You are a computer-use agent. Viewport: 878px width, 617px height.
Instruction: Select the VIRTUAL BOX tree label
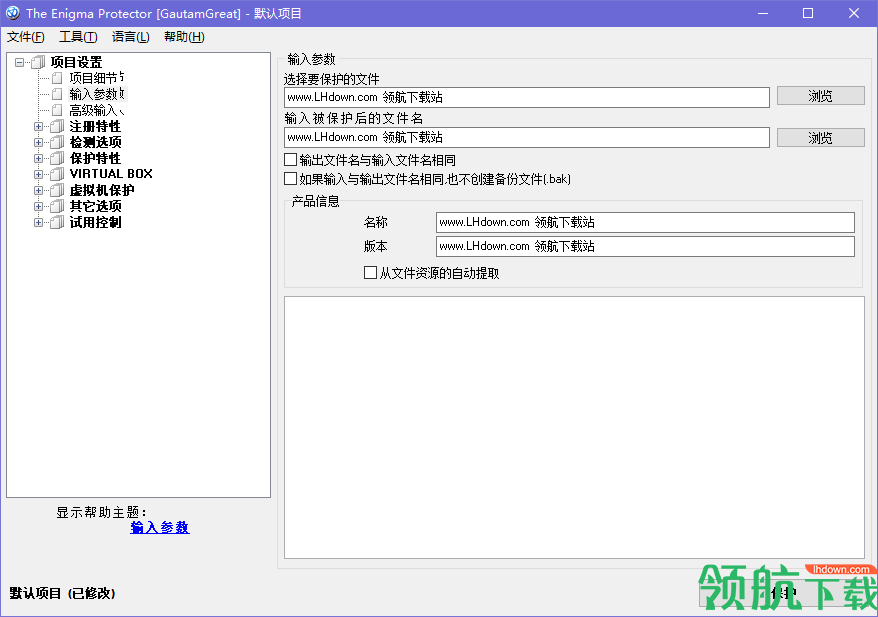tap(111, 174)
